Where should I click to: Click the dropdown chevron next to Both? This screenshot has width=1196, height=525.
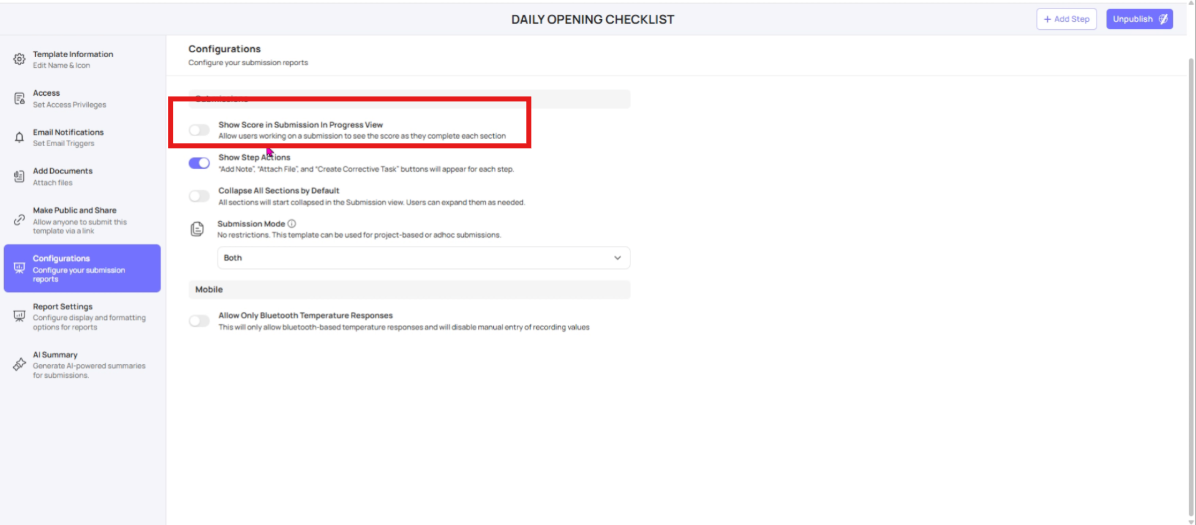click(x=617, y=258)
